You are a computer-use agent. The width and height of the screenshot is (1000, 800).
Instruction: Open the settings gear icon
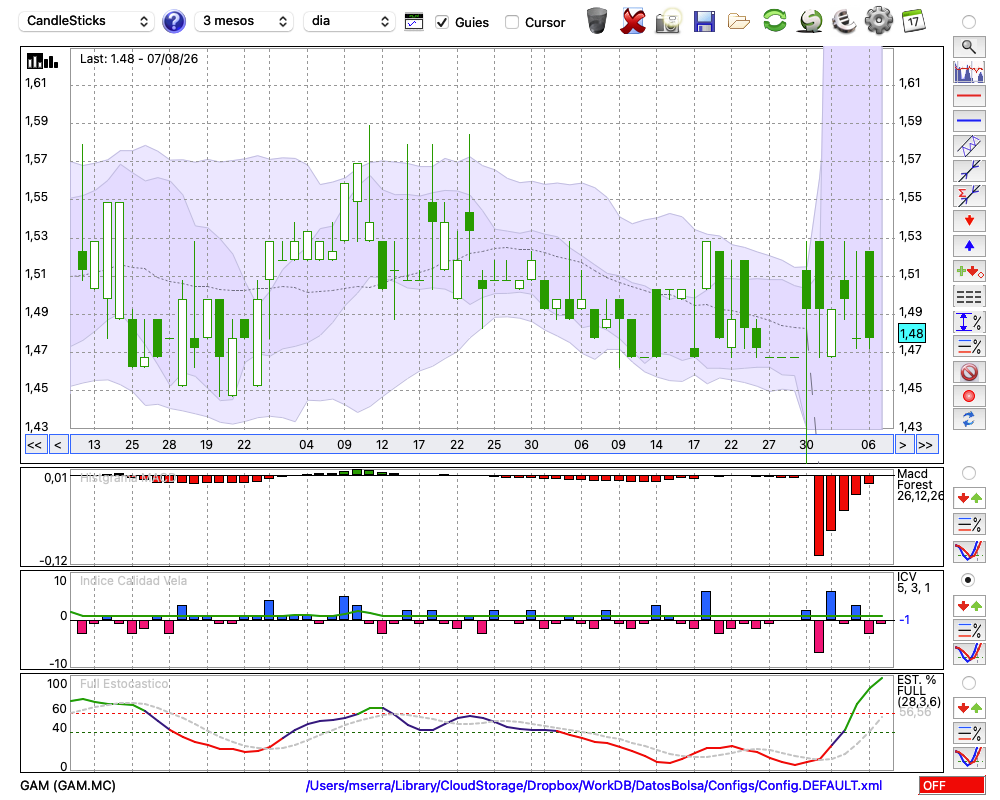click(x=878, y=21)
